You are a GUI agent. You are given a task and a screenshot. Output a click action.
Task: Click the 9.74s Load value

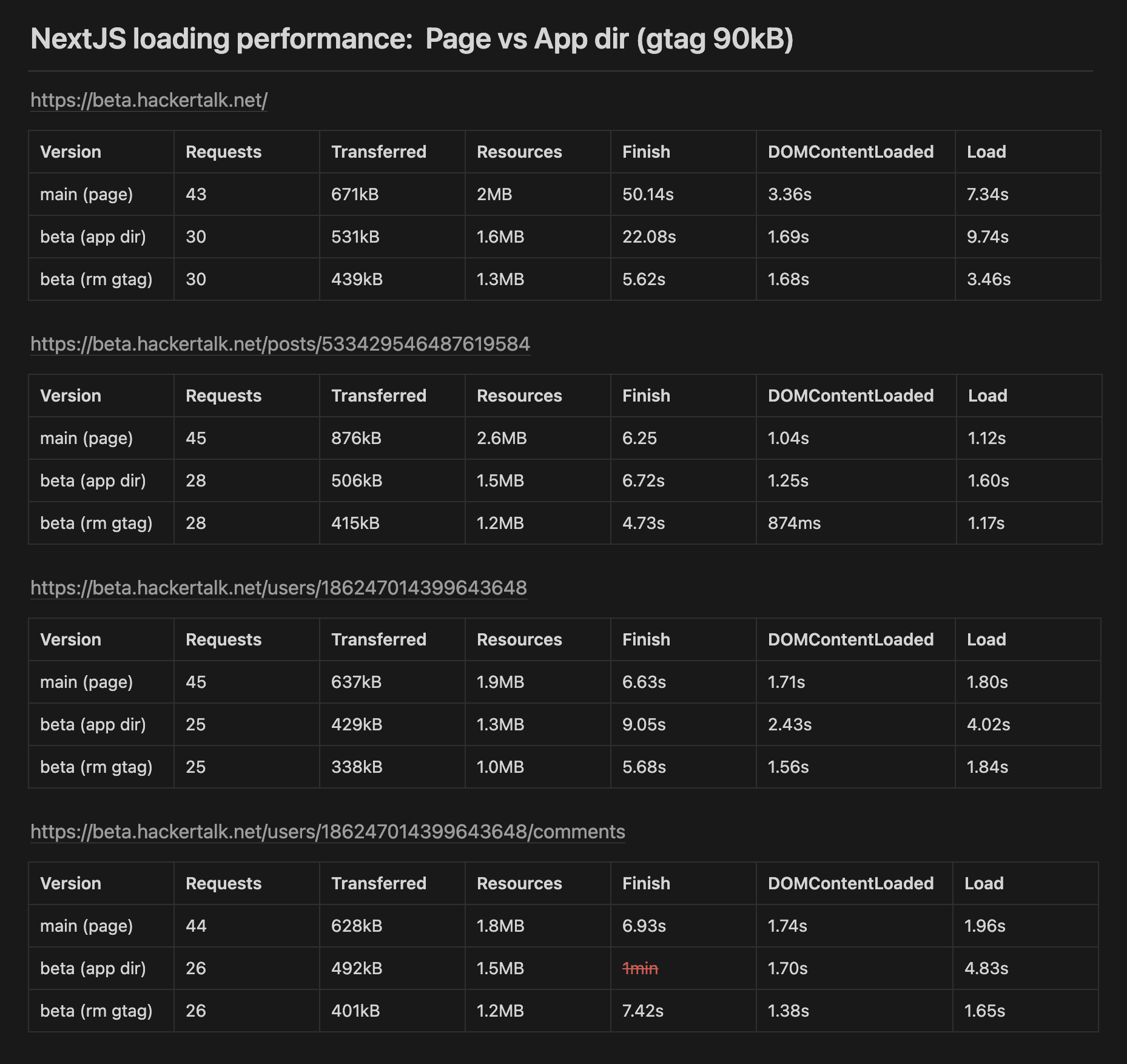pyautogui.click(x=987, y=237)
